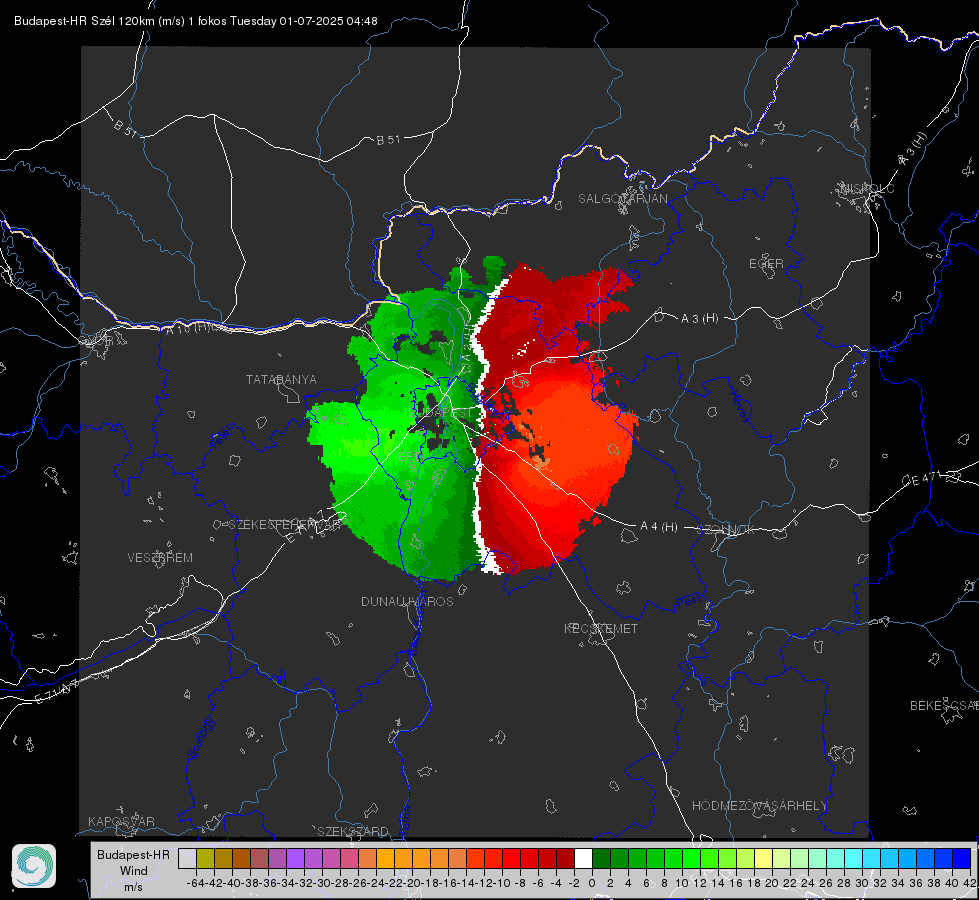Click the HÓDMEZŐVÁSÁRHELY city label
This screenshot has width=979, height=900.
point(759,806)
